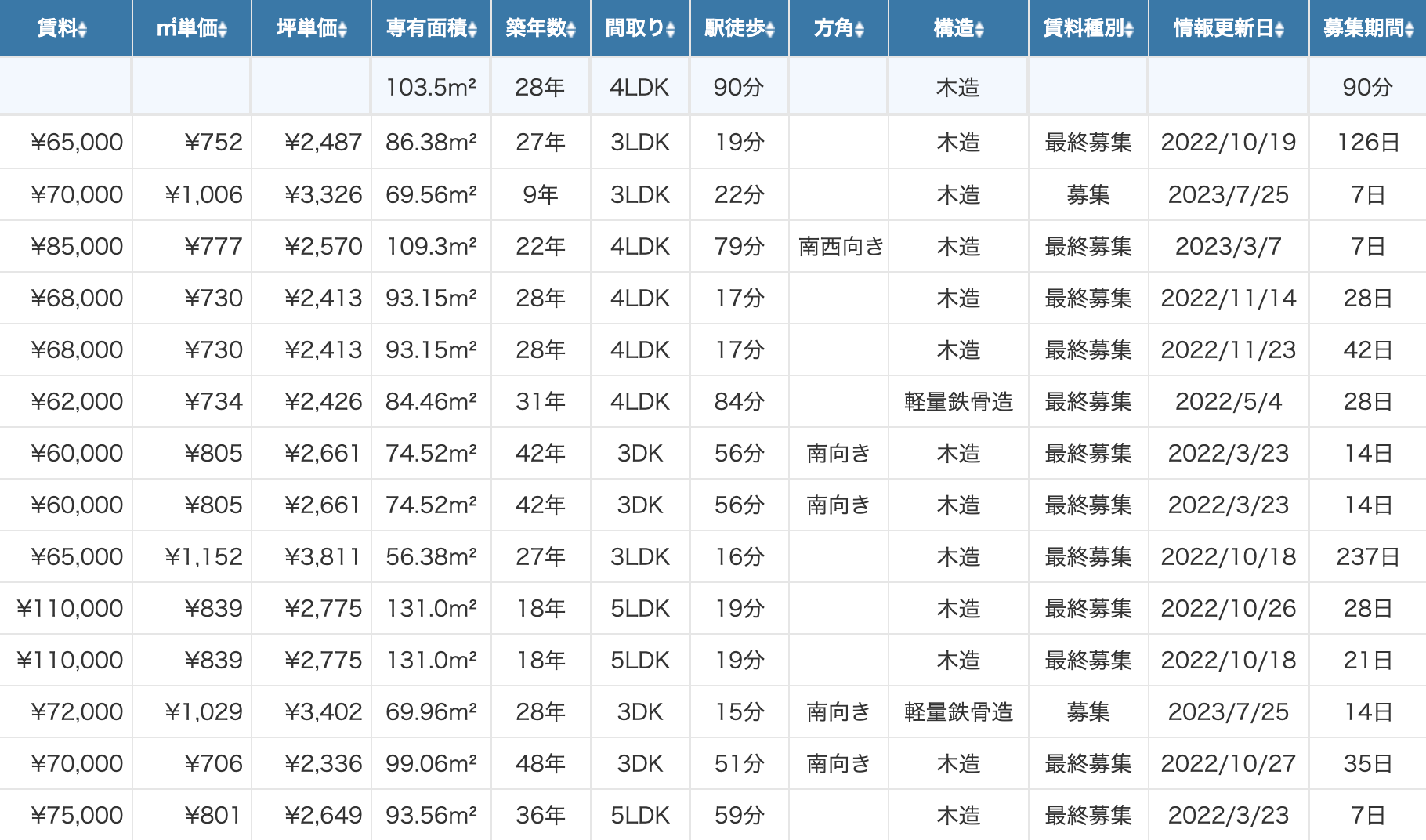Select the ¥801 unit price cell

(x=192, y=815)
